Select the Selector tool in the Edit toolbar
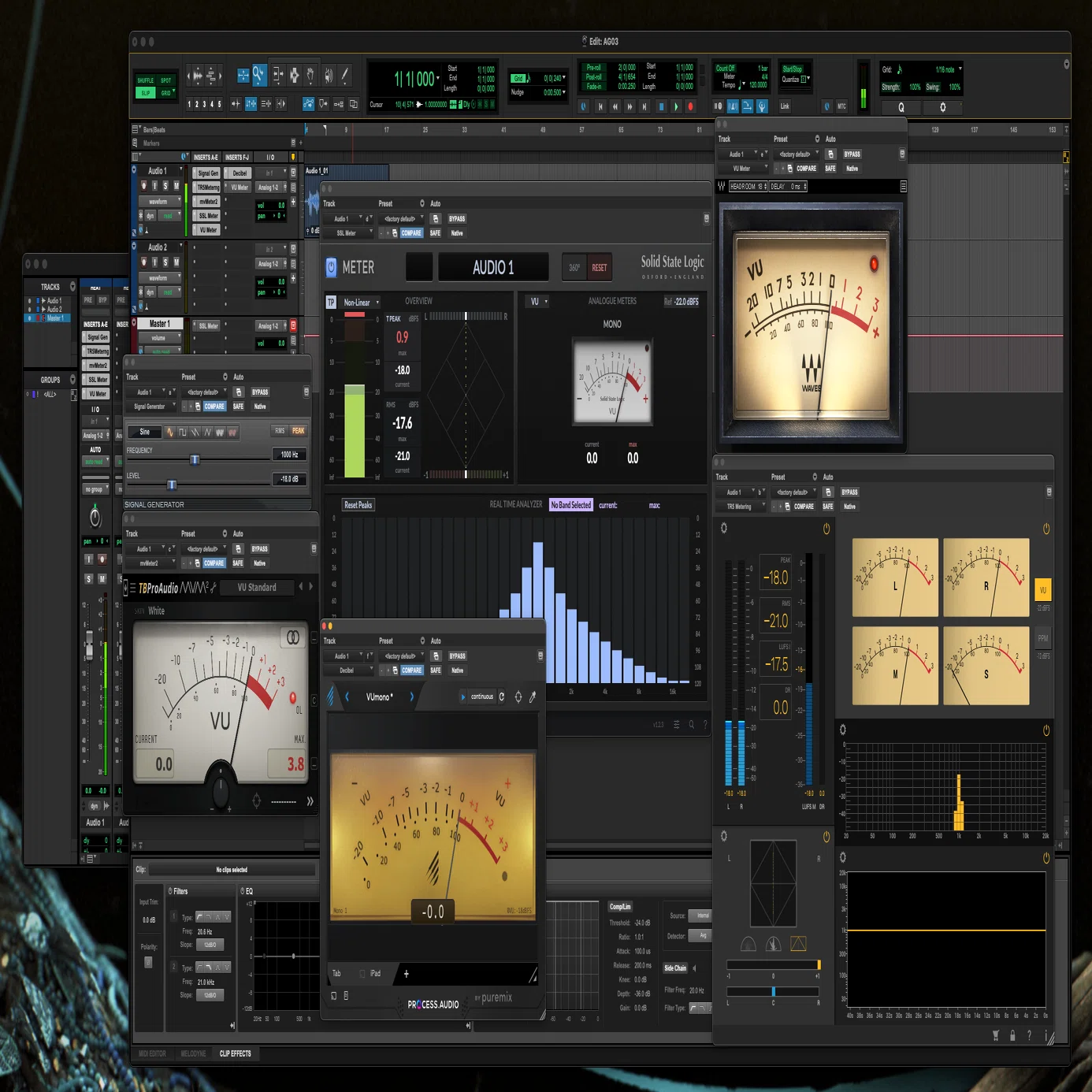Image resolution: width=1092 pixels, height=1092 pixels. point(294,75)
